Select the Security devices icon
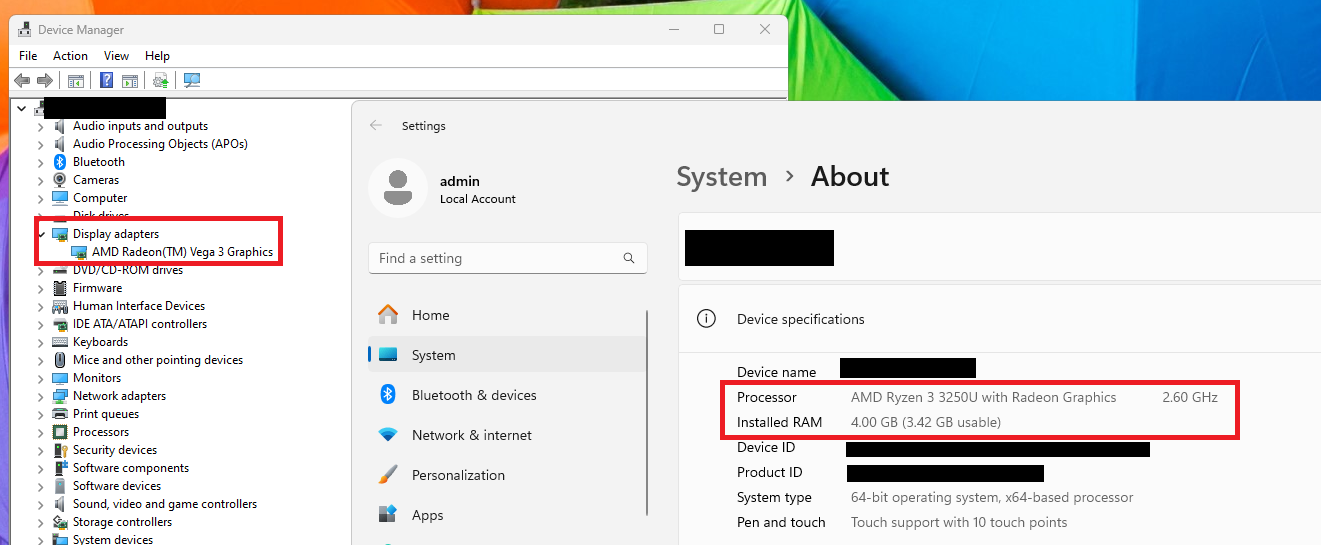The height and width of the screenshot is (545, 1321). tap(60, 450)
